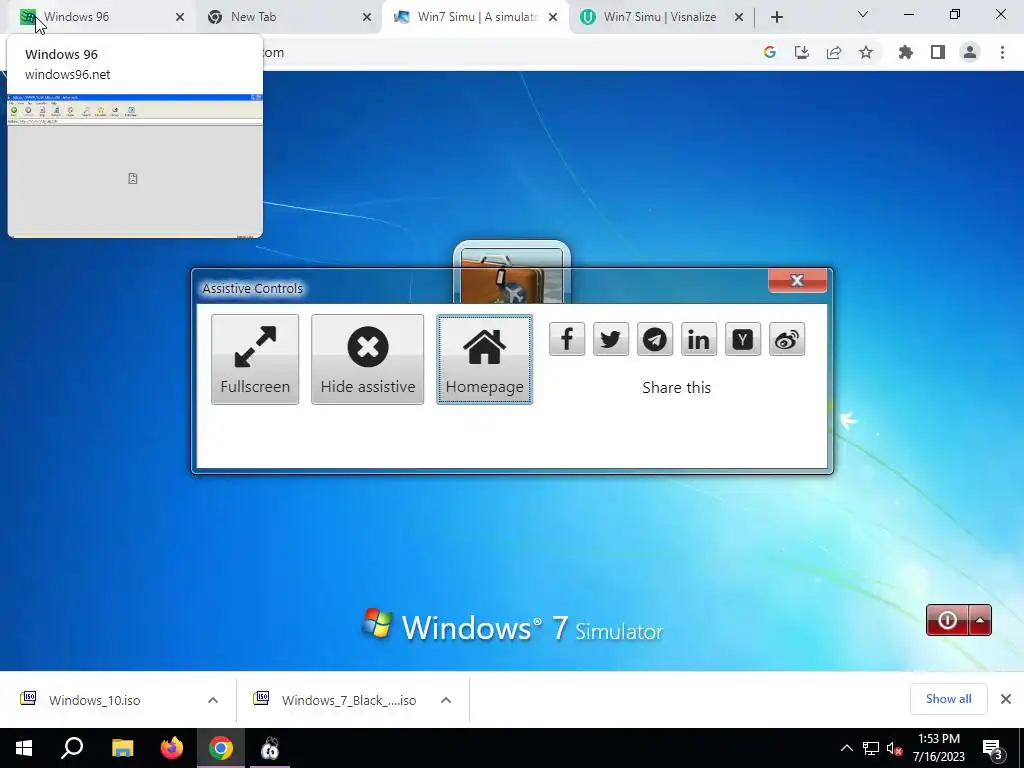
Task: Click Show all downloads
Action: (949, 699)
